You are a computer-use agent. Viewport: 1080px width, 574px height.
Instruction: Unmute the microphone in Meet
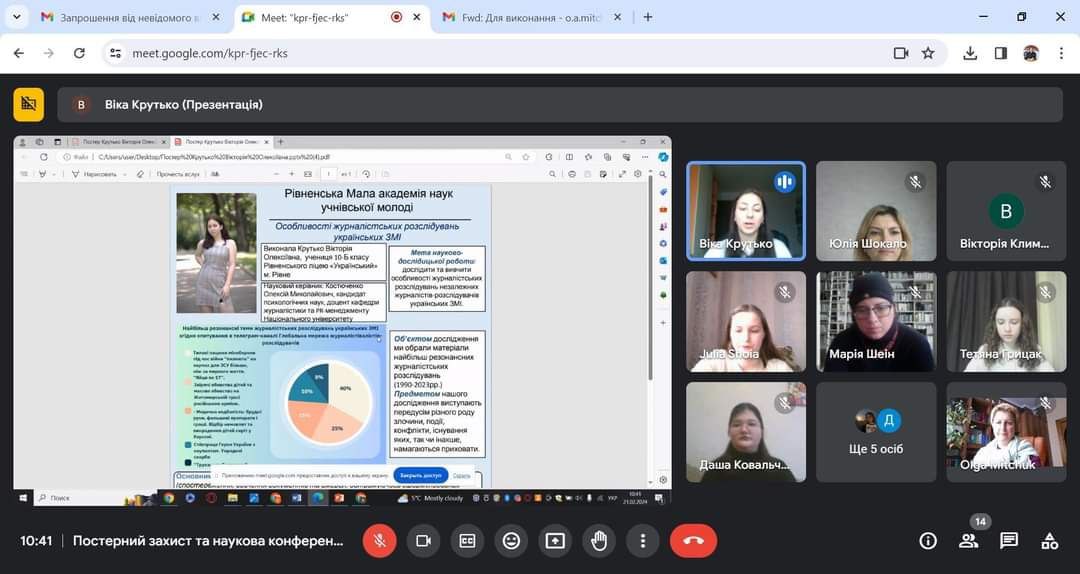click(x=380, y=541)
